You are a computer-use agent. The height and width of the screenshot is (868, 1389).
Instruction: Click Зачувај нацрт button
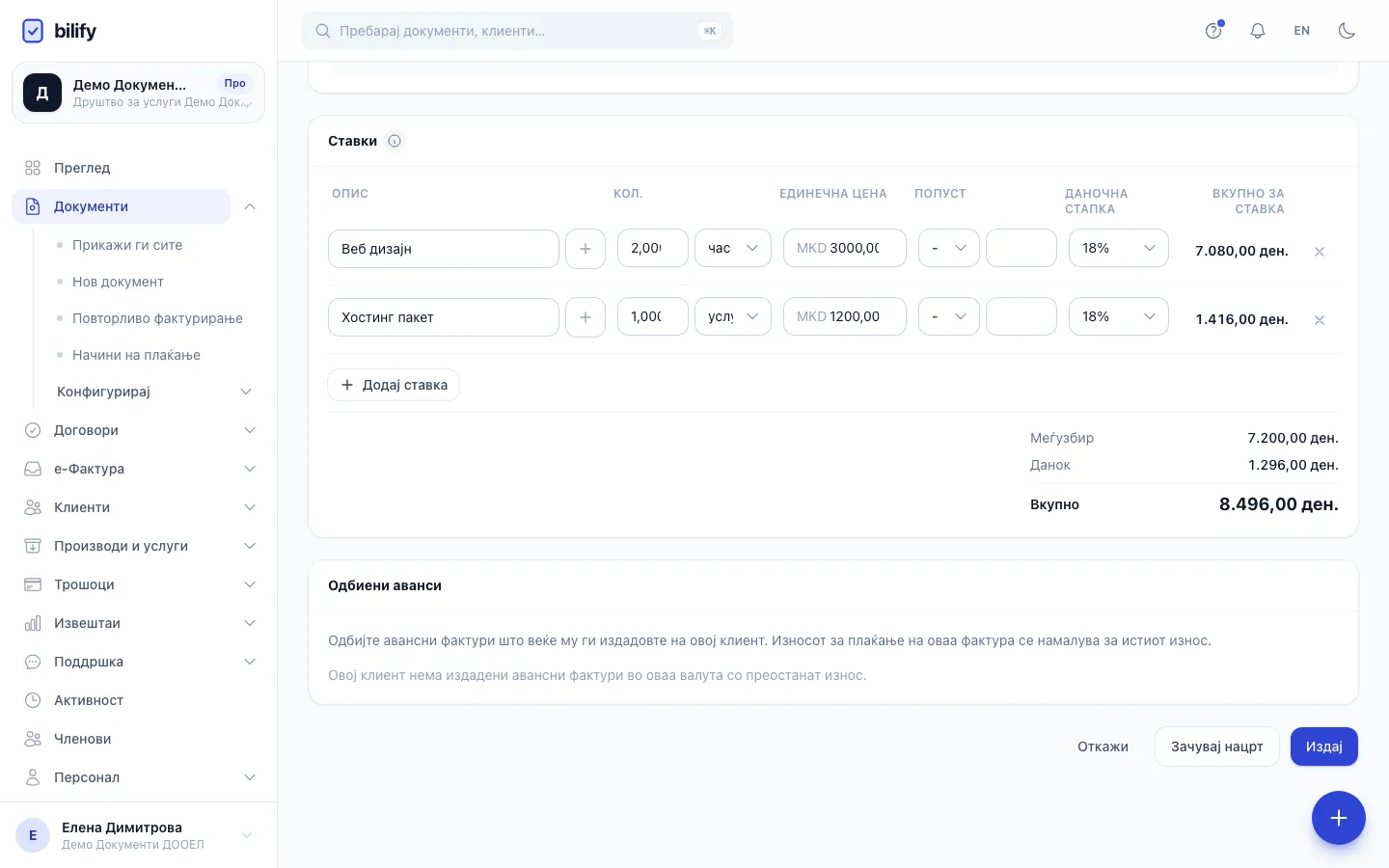coord(1217,746)
